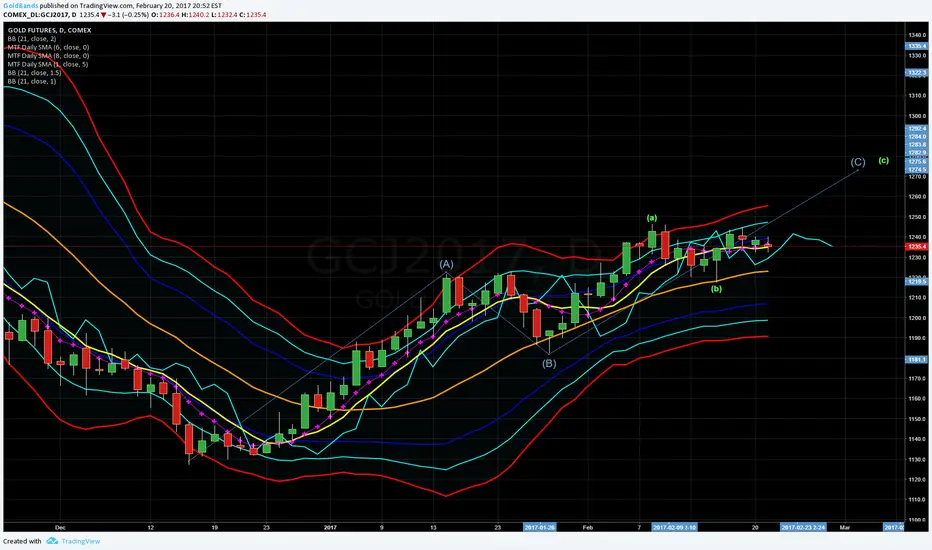Image resolution: width=932 pixels, height=550 pixels.
Task: Click the Feb label on time axis
Action: coord(588,527)
